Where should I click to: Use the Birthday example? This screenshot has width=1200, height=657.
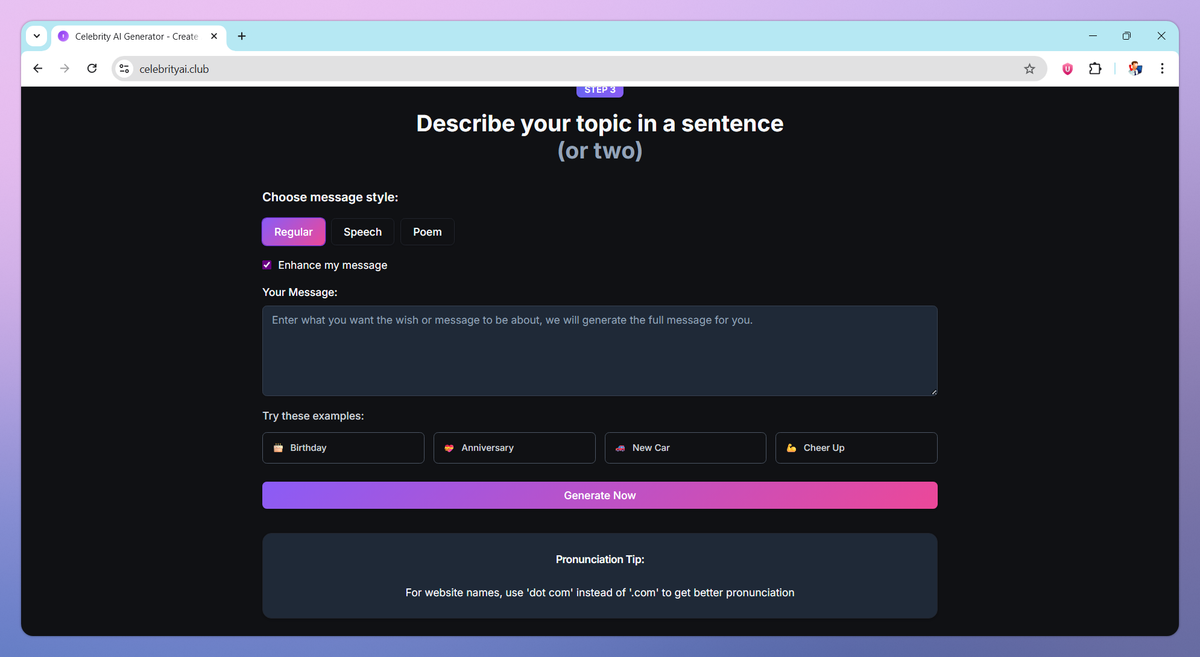coord(343,448)
